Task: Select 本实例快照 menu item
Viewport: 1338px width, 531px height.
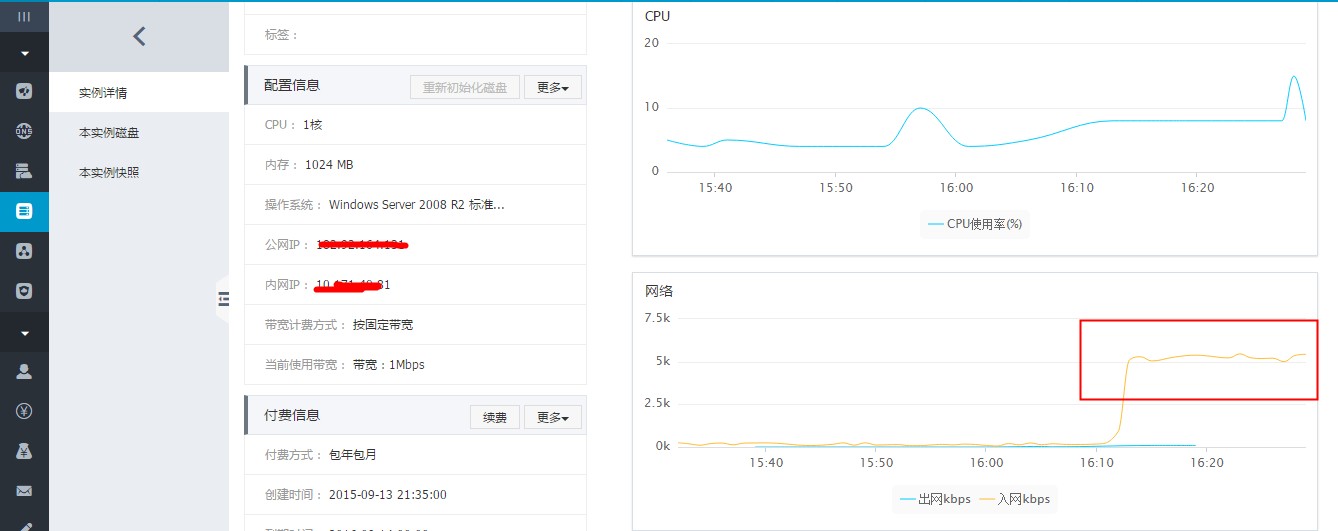Action: point(109,172)
